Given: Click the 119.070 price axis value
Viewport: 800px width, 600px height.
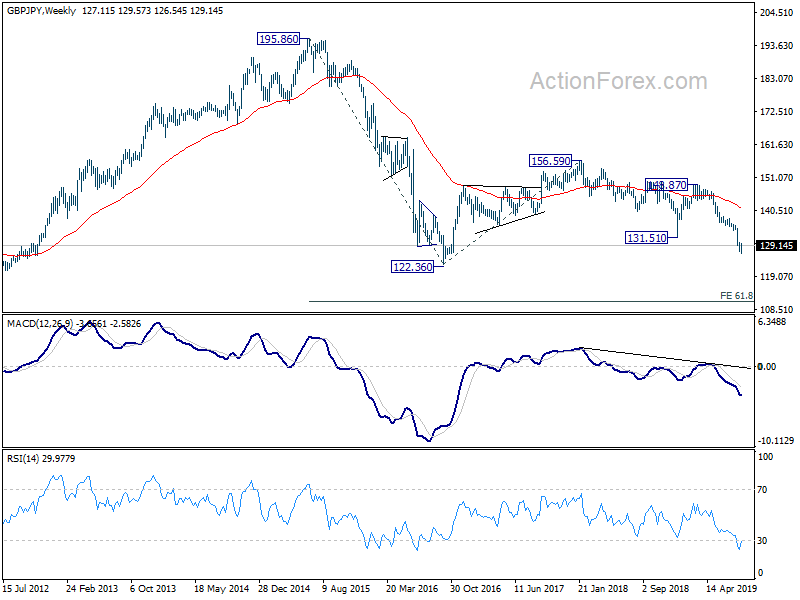Looking at the screenshot, I should (776, 276).
